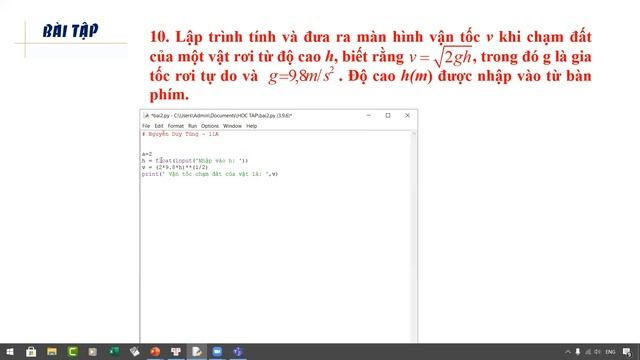Open the green Camtasia icon in taskbar
The height and width of the screenshot is (360, 640).
pyautogui.click(x=72, y=351)
